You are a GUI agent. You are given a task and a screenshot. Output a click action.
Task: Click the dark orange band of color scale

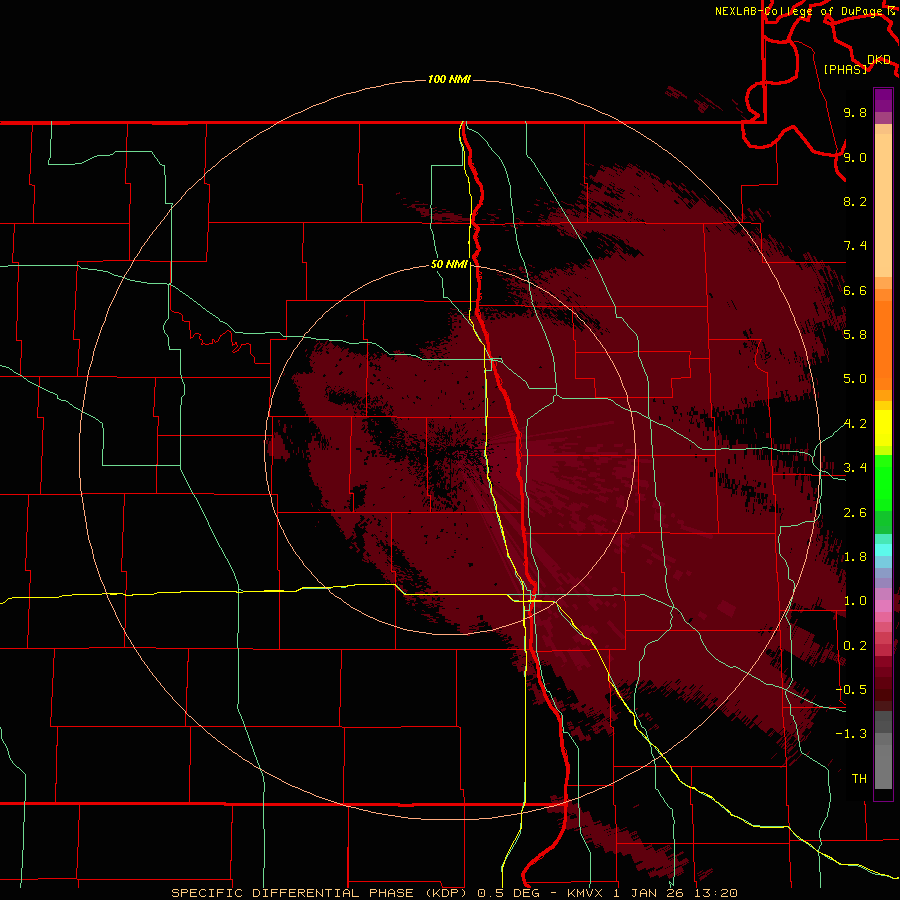pyautogui.click(x=883, y=344)
